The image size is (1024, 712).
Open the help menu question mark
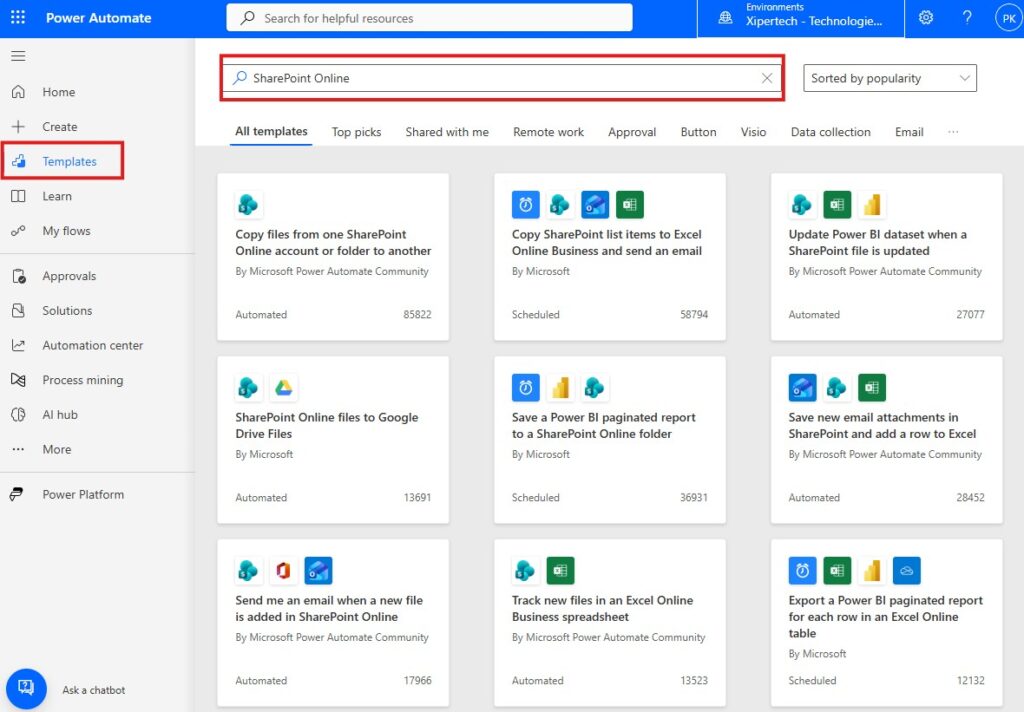click(966, 17)
